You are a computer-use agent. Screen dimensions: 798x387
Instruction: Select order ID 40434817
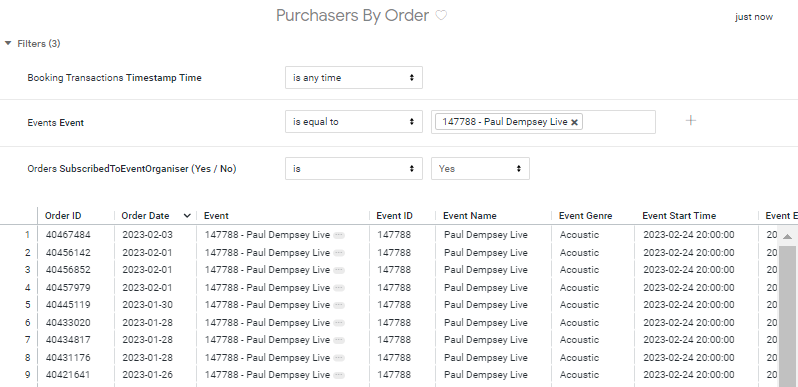(68, 339)
